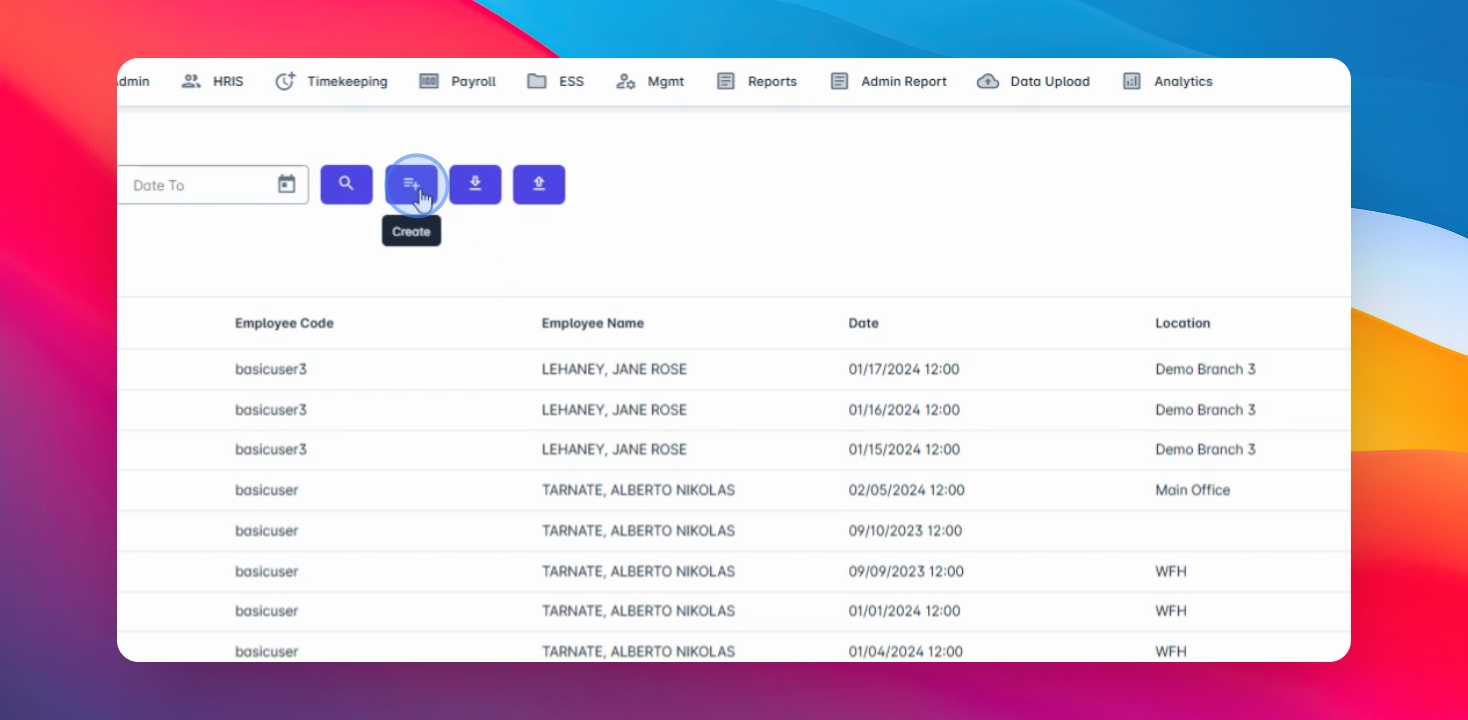The image size is (1468, 720).
Task: Click the Location column header
Action: tap(1183, 323)
